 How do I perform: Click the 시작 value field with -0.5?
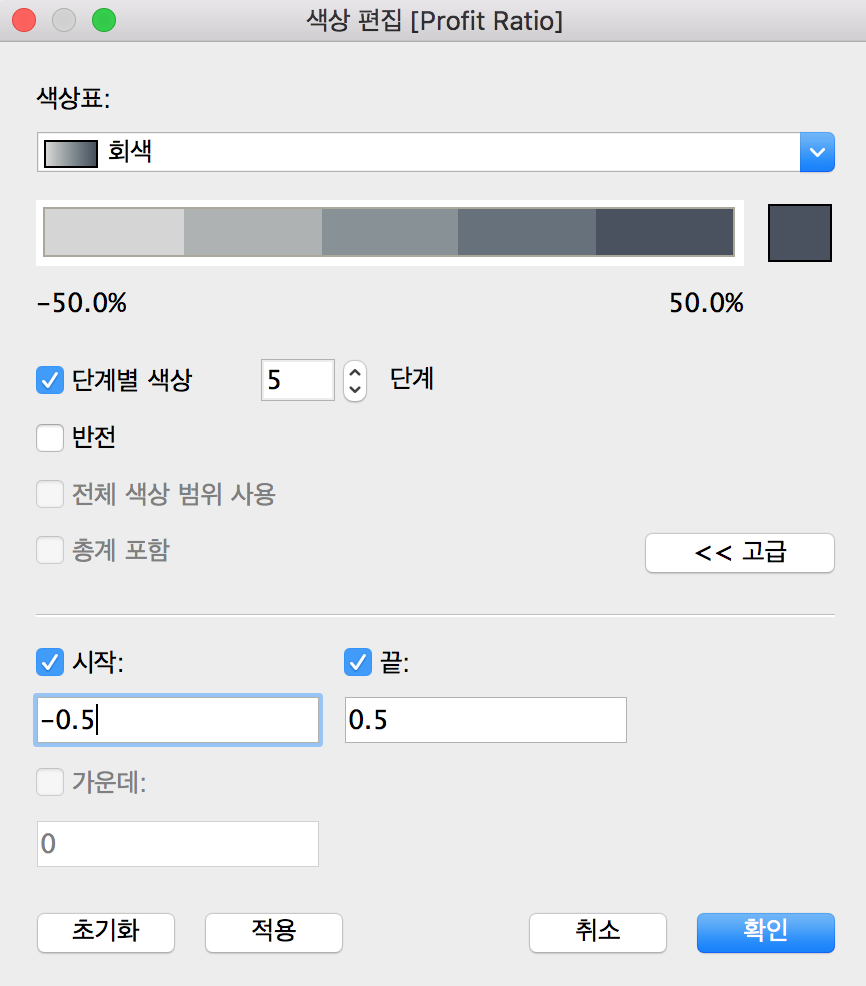click(178, 720)
